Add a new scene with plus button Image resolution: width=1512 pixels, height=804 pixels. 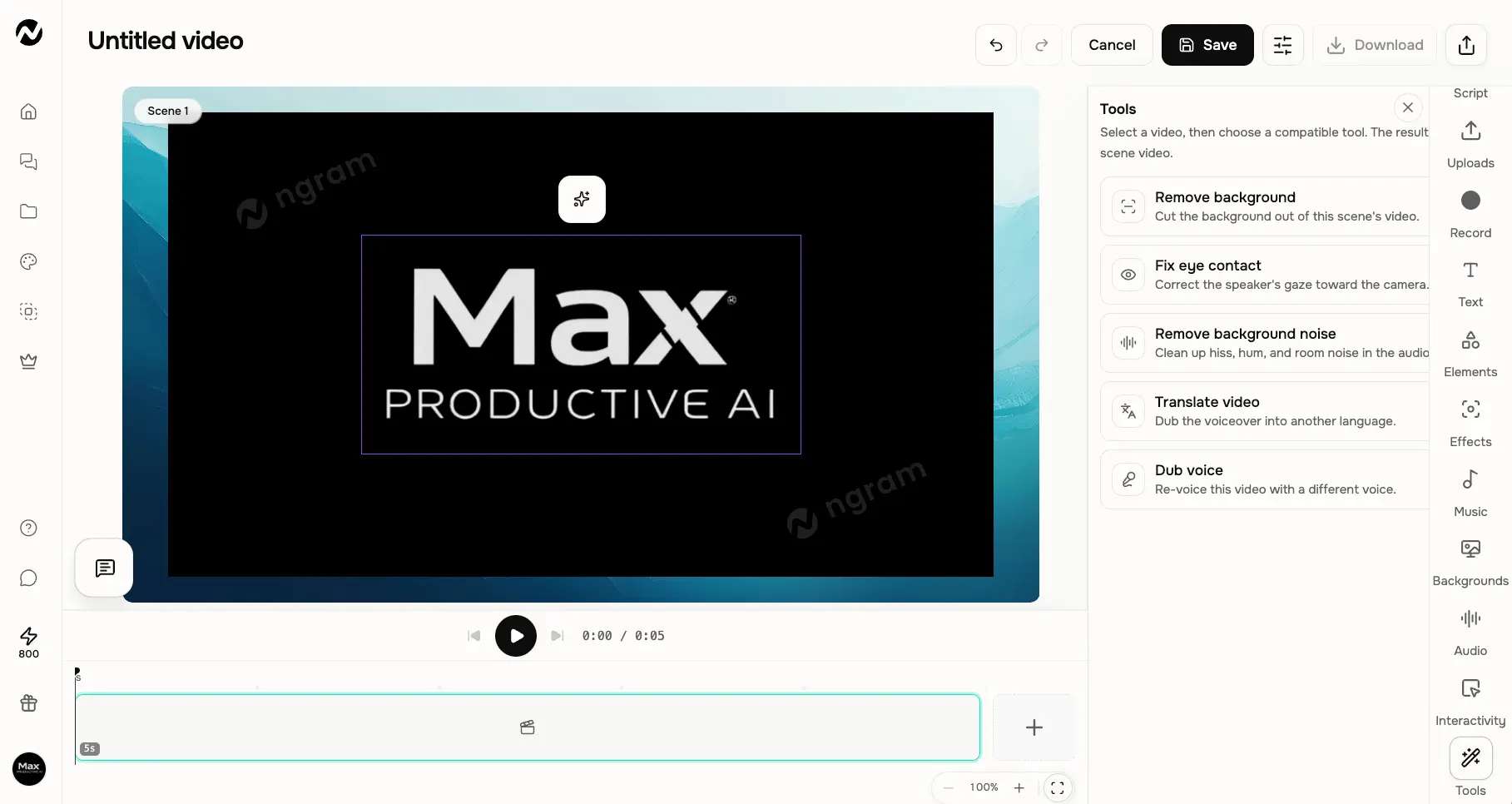click(x=1034, y=727)
